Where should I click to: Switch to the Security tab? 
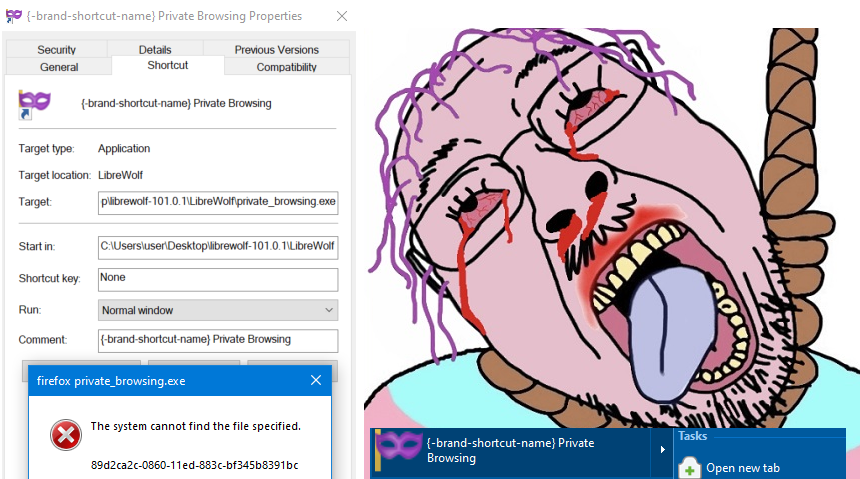(56, 49)
